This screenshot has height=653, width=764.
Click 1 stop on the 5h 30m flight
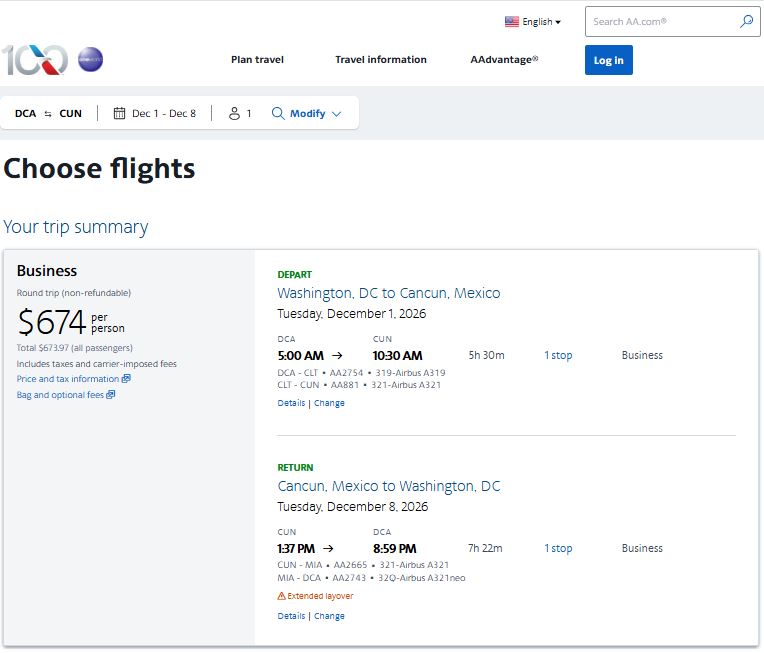pyautogui.click(x=558, y=355)
